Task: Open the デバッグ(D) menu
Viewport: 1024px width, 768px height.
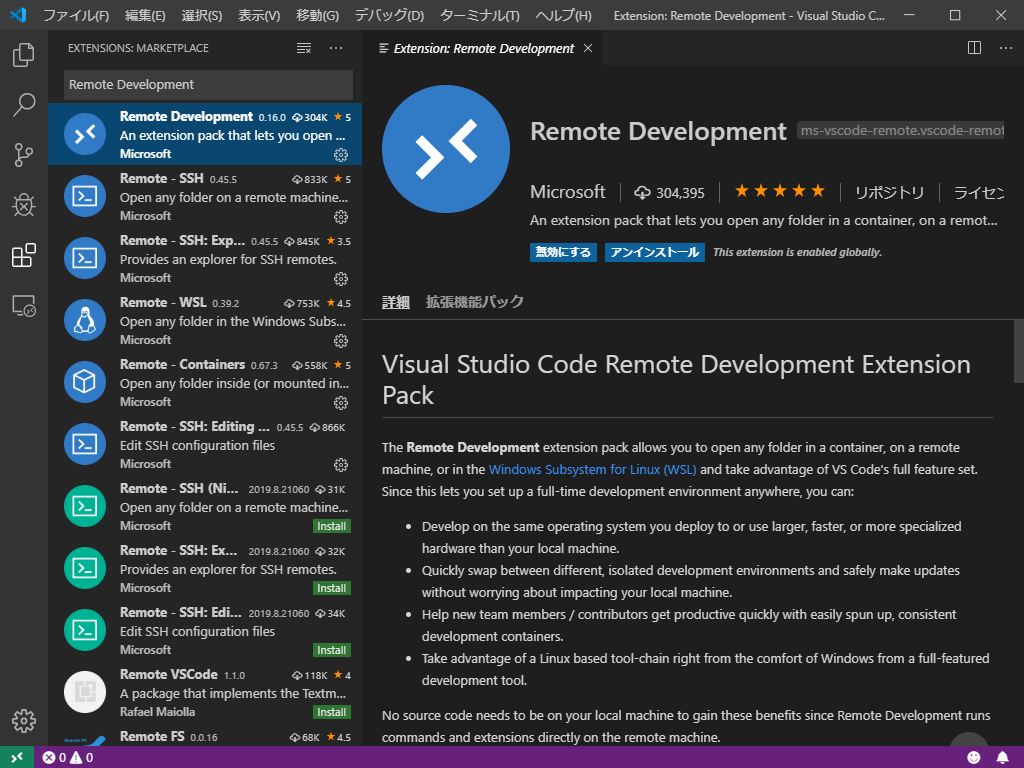Action: pyautogui.click(x=389, y=15)
